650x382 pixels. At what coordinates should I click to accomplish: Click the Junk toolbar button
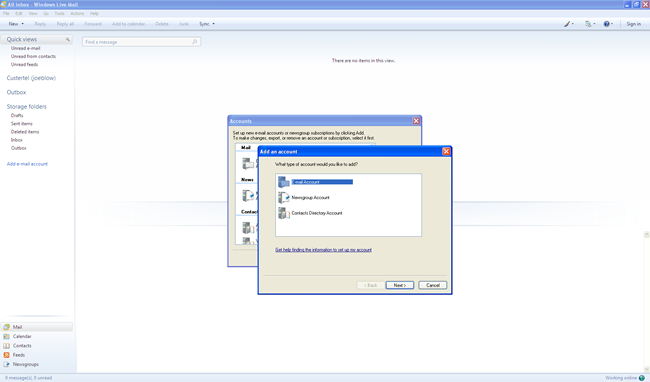(x=184, y=24)
